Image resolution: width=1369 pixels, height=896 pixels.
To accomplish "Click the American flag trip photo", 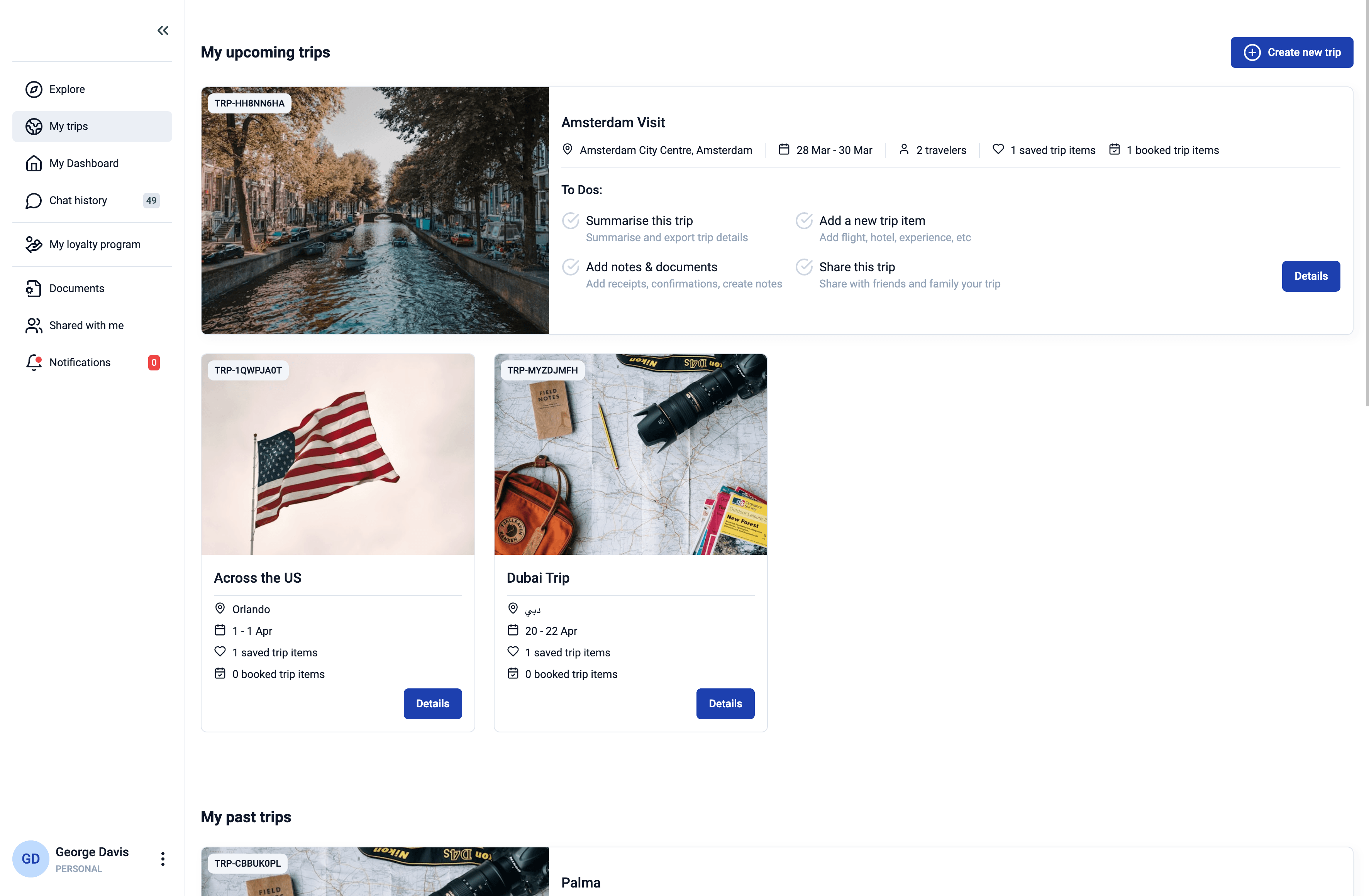I will (x=338, y=454).
